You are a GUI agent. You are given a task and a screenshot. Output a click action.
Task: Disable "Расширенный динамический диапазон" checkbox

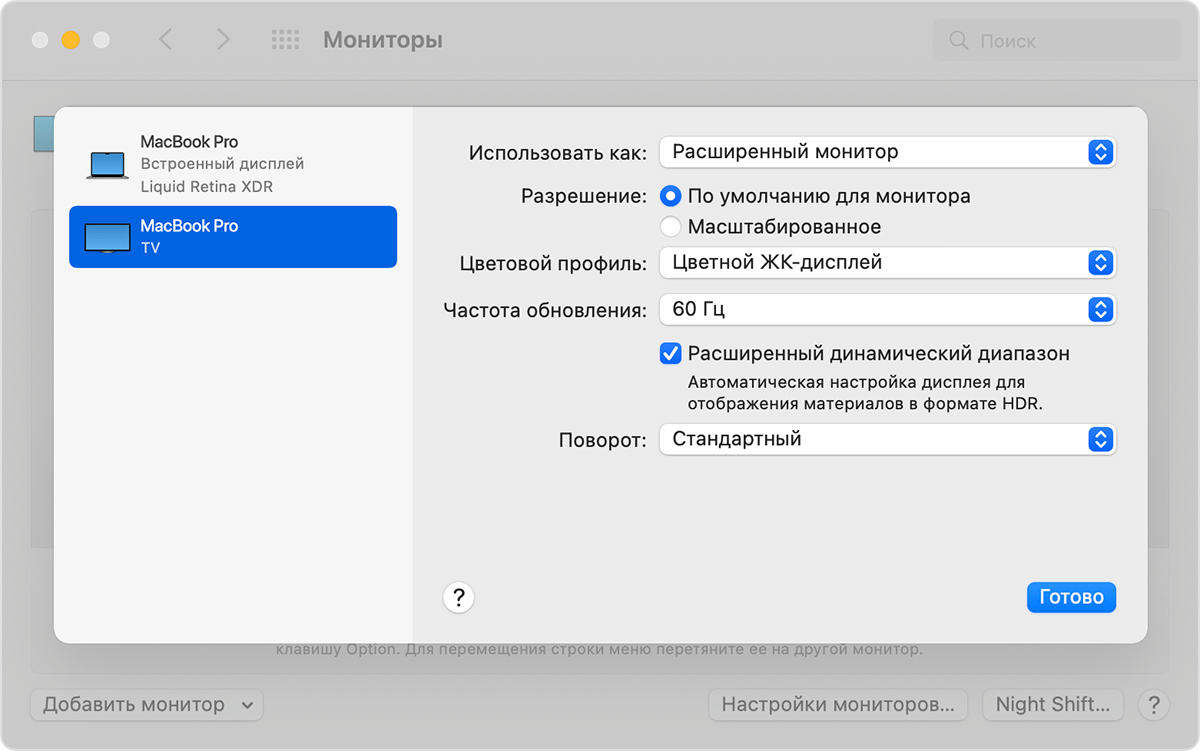(x=670, y=353)
